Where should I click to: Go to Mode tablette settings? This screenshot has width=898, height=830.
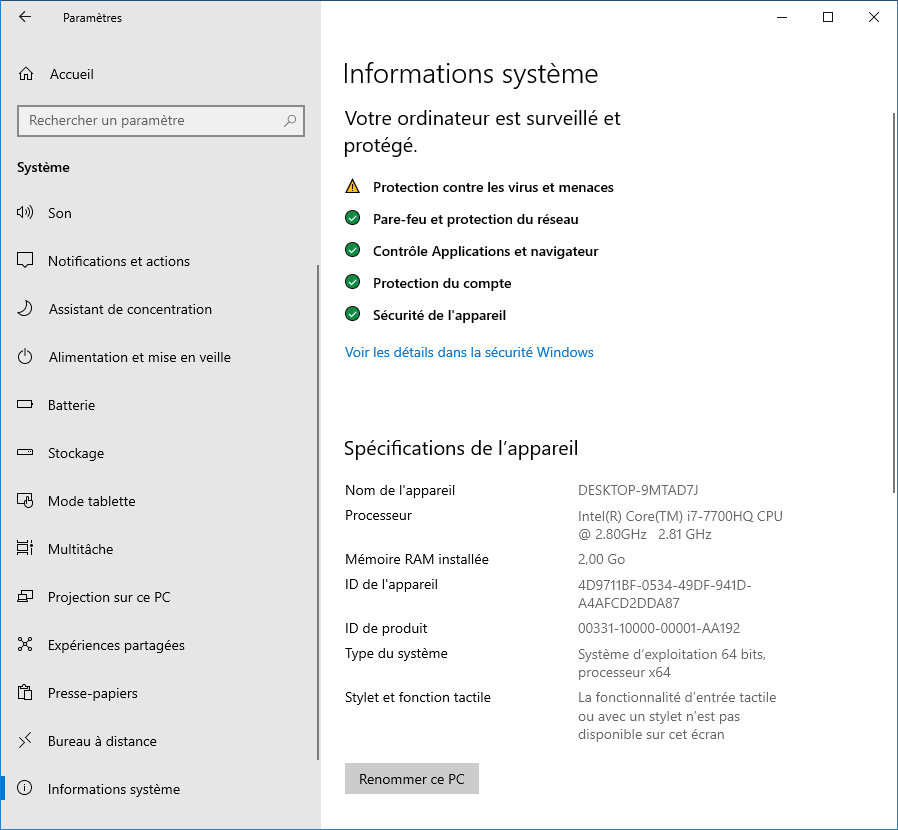[91, 501]
